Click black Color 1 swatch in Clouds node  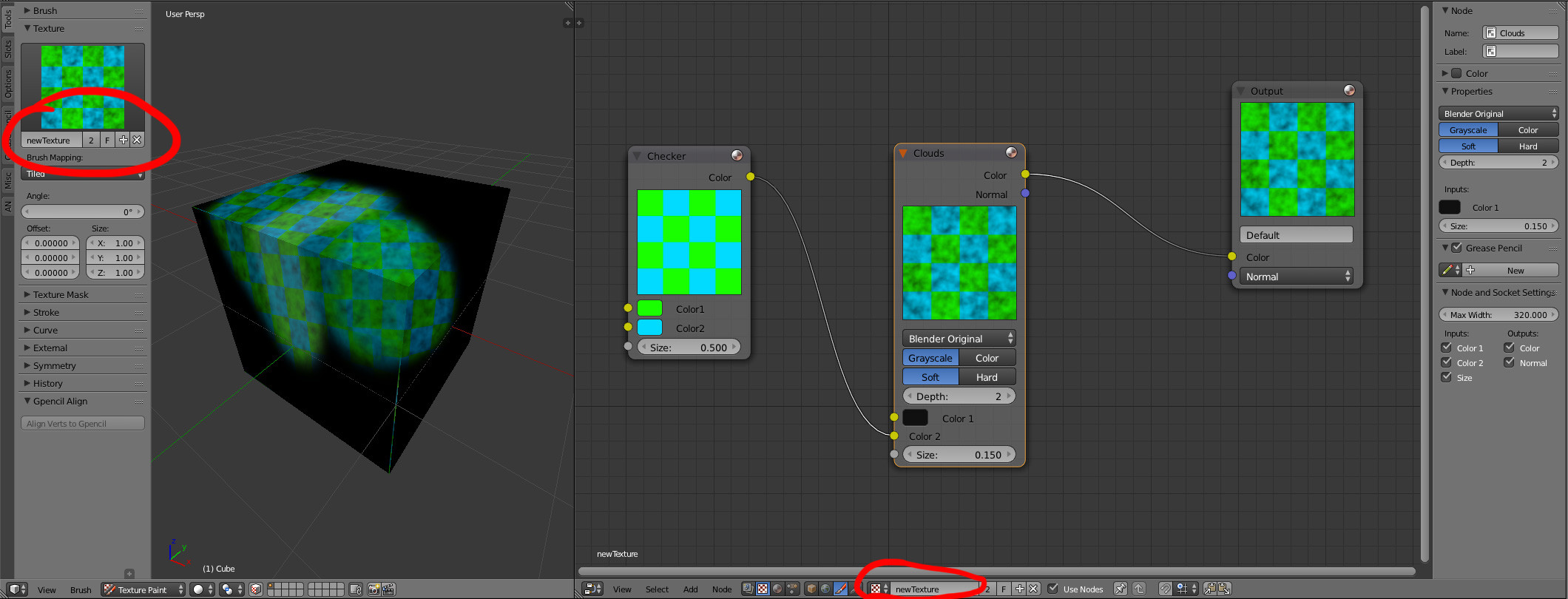[x=915, y=417]
